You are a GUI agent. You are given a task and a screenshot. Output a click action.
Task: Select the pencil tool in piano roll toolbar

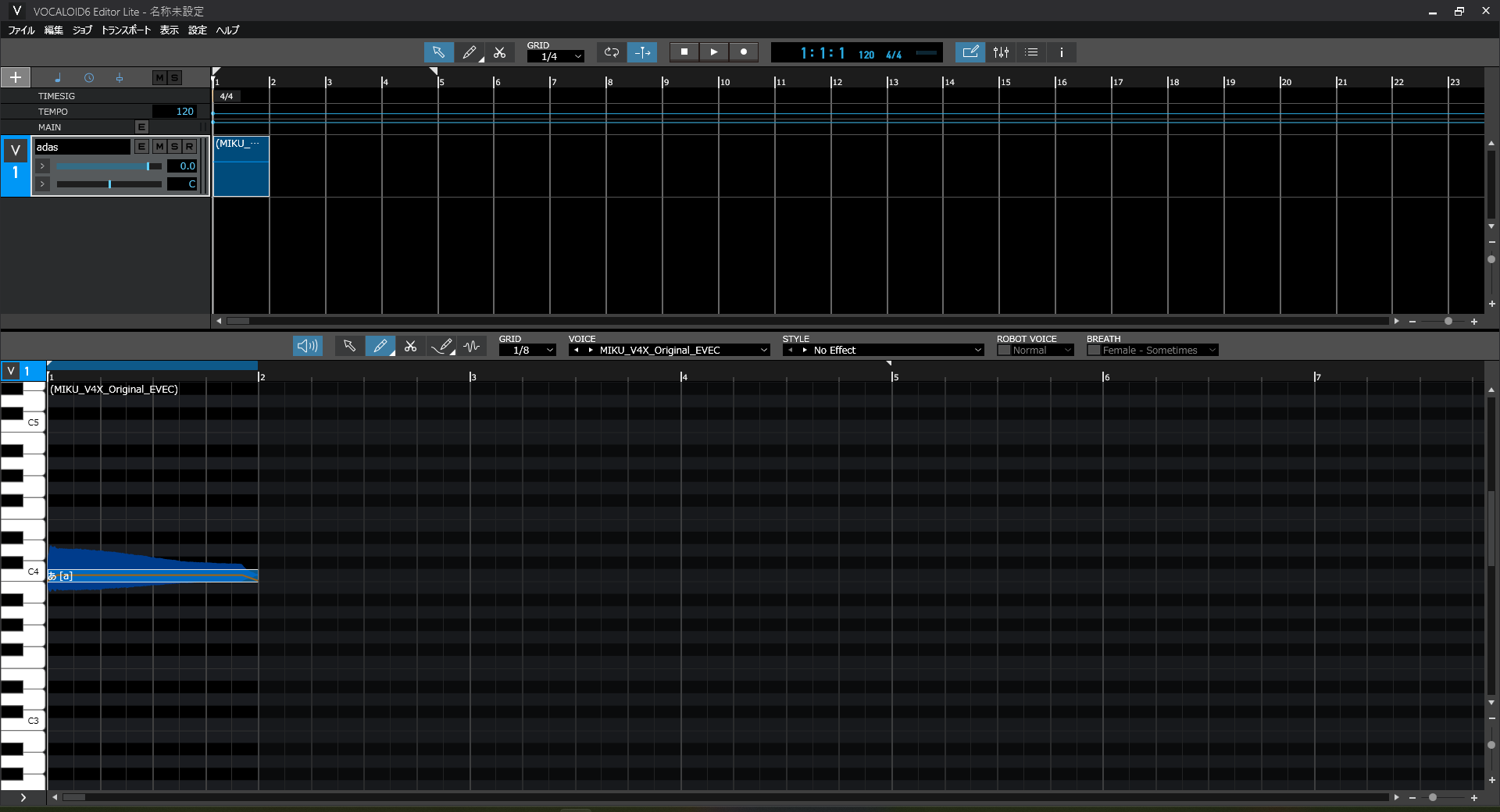pos(380,346)
